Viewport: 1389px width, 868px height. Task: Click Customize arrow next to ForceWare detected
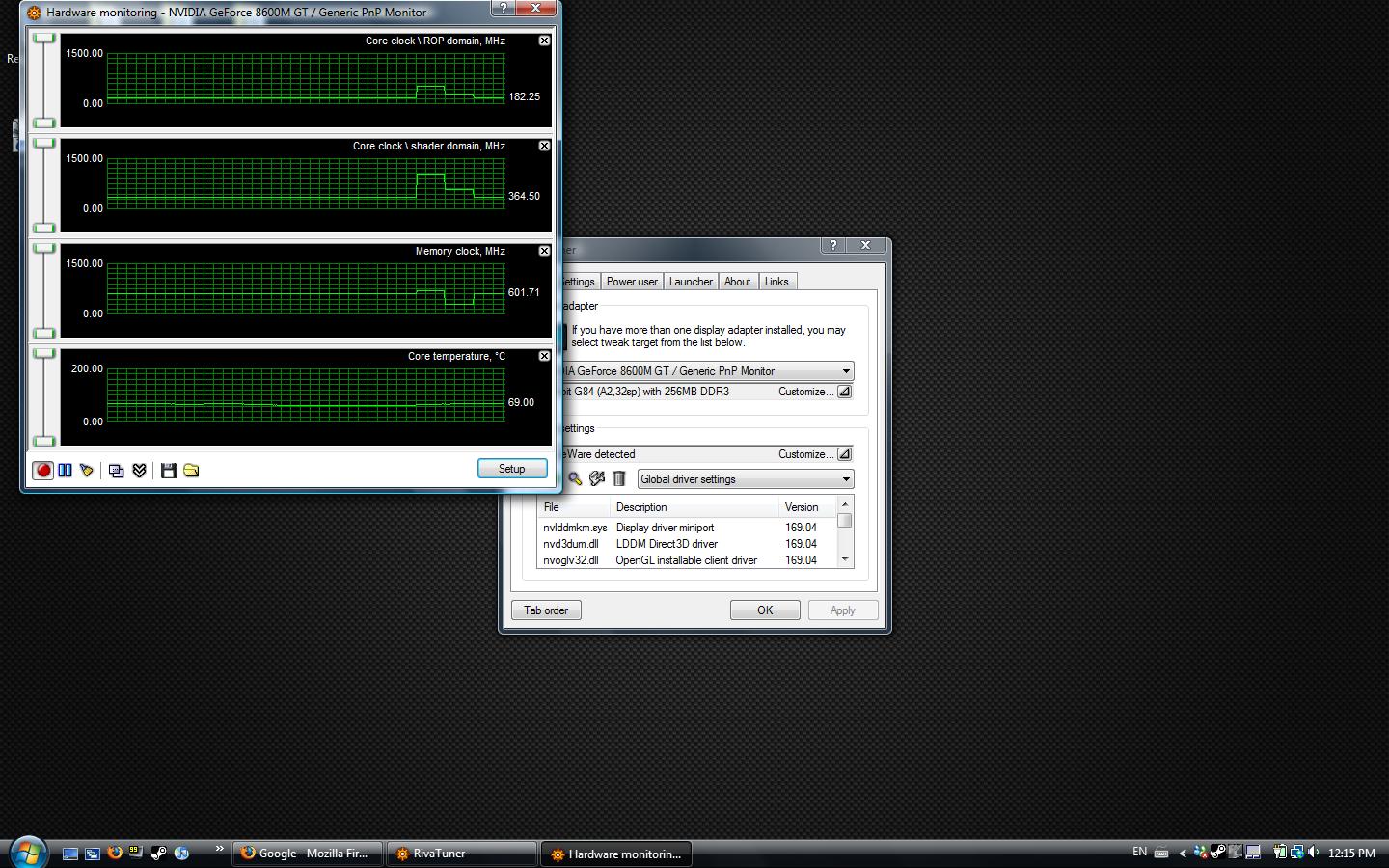(x=844, y=454)
